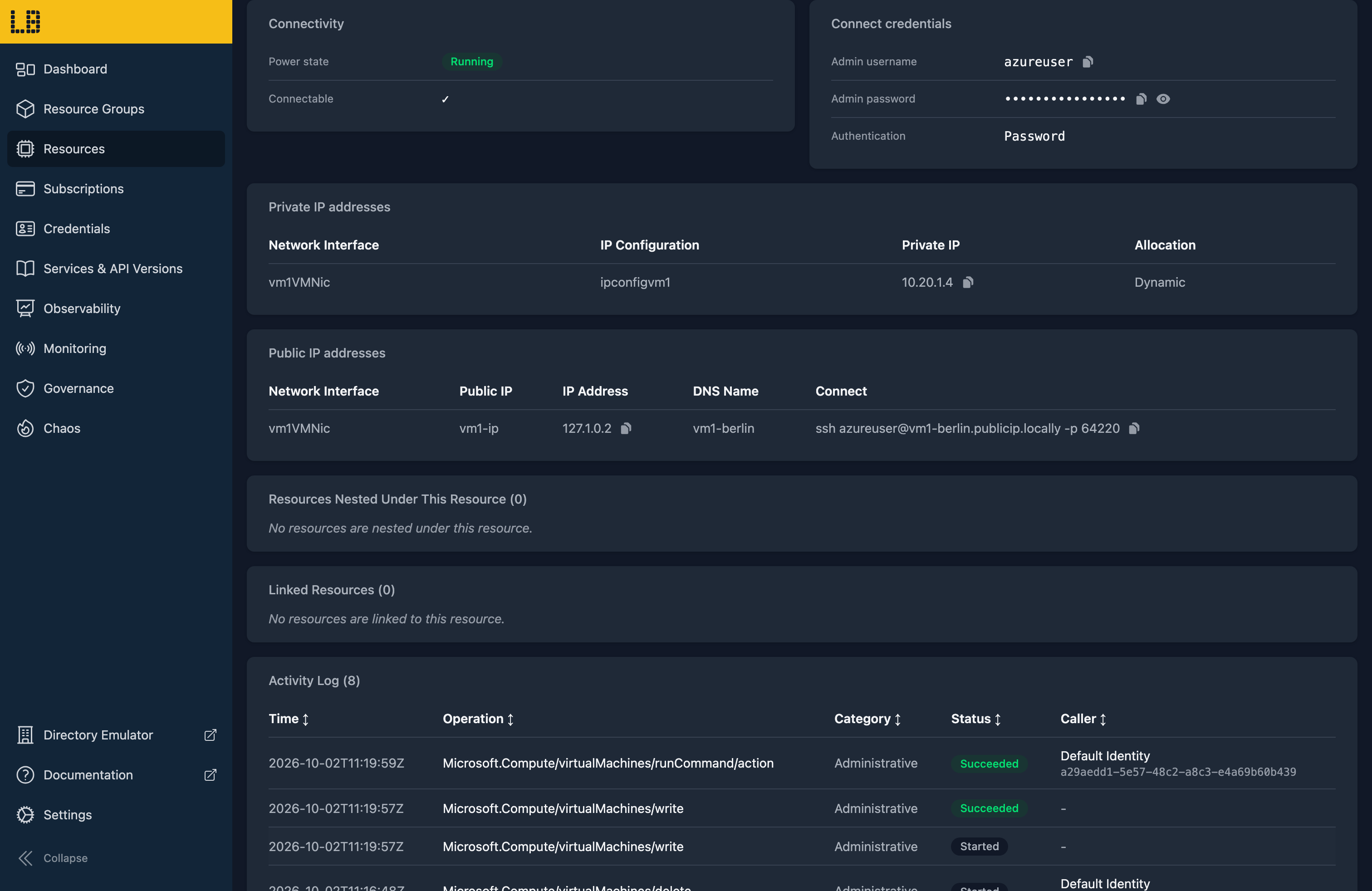Click the Observability chart icon
The image size is (1372, 891).
(25, 308)
